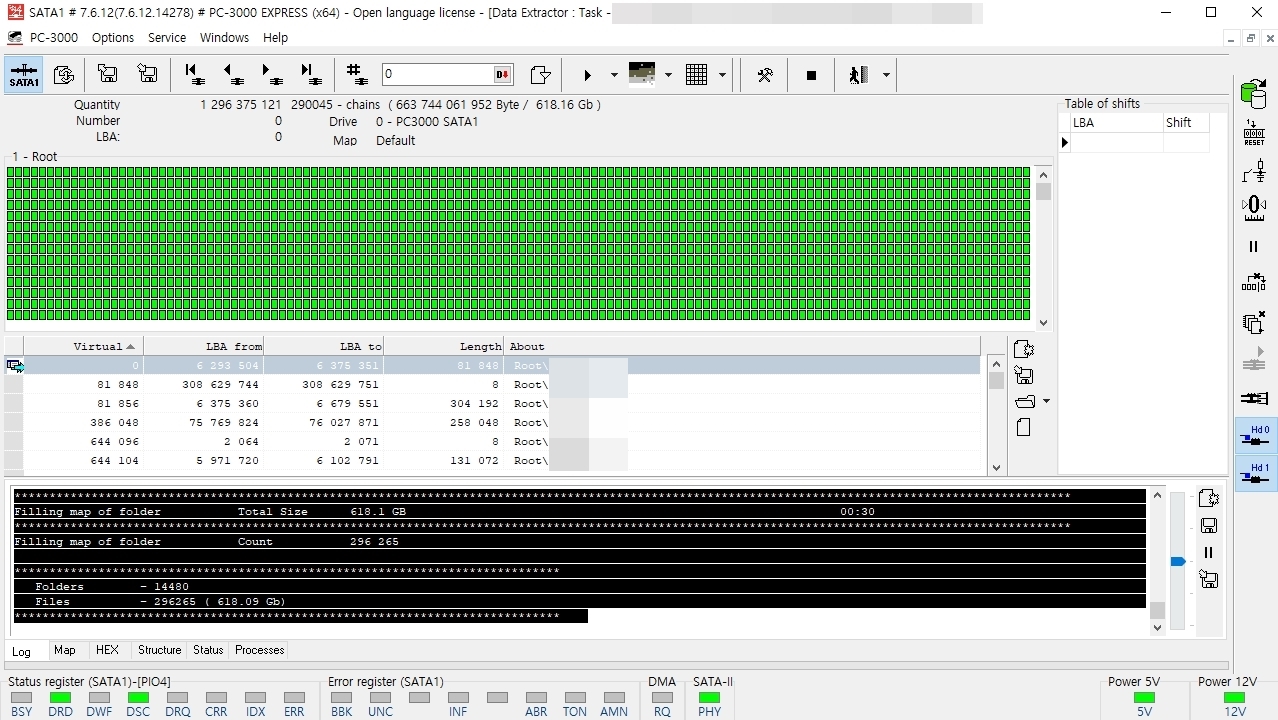The image size is (1278, 720).
Task: Open dropdown arrow next to the play button
Action: click(x=614, y=75)
